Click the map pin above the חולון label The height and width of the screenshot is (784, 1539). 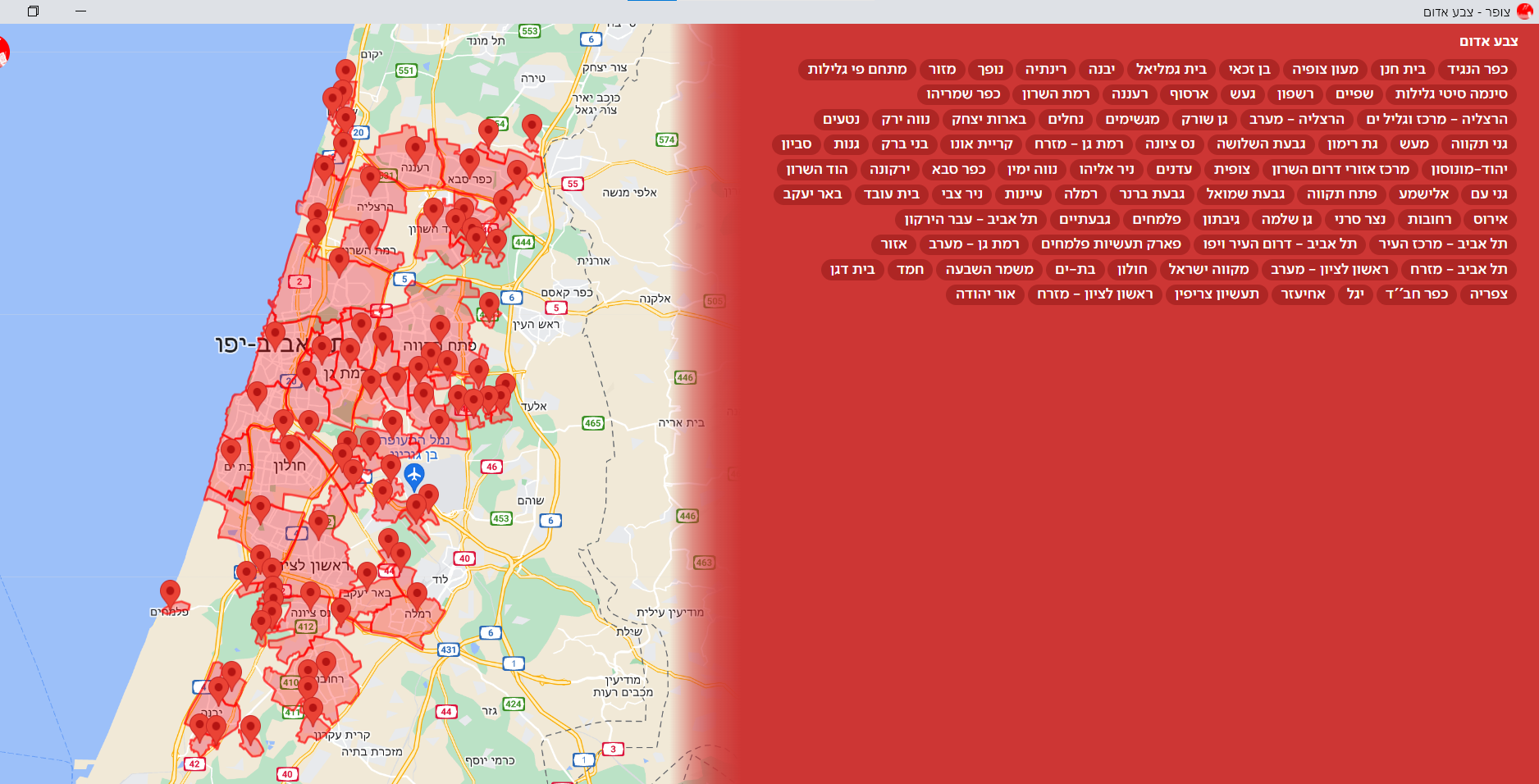[290, 449]
